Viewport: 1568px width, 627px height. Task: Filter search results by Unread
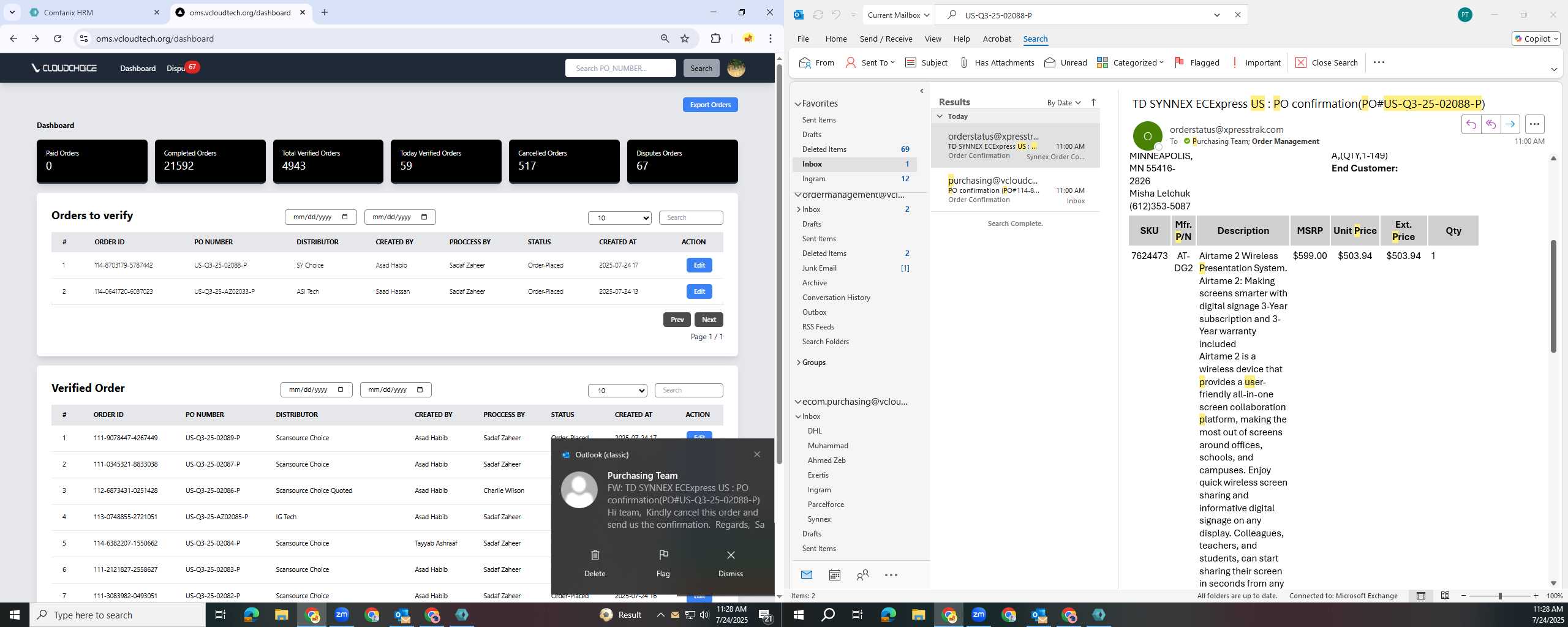1066,62
